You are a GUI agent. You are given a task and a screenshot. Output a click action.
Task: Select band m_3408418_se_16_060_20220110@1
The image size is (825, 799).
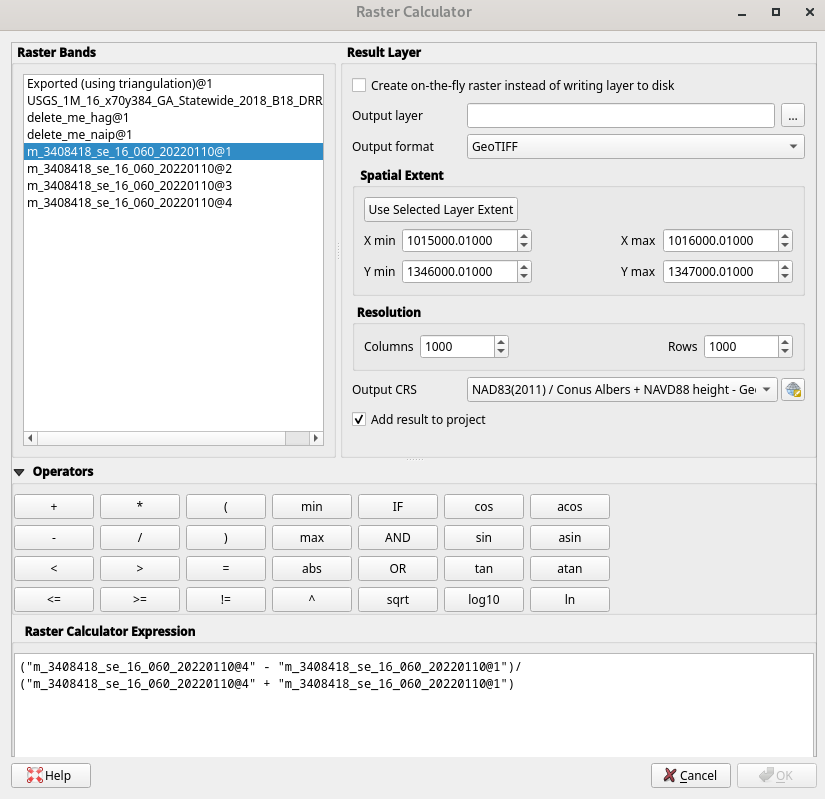click(x=173, y=151)
